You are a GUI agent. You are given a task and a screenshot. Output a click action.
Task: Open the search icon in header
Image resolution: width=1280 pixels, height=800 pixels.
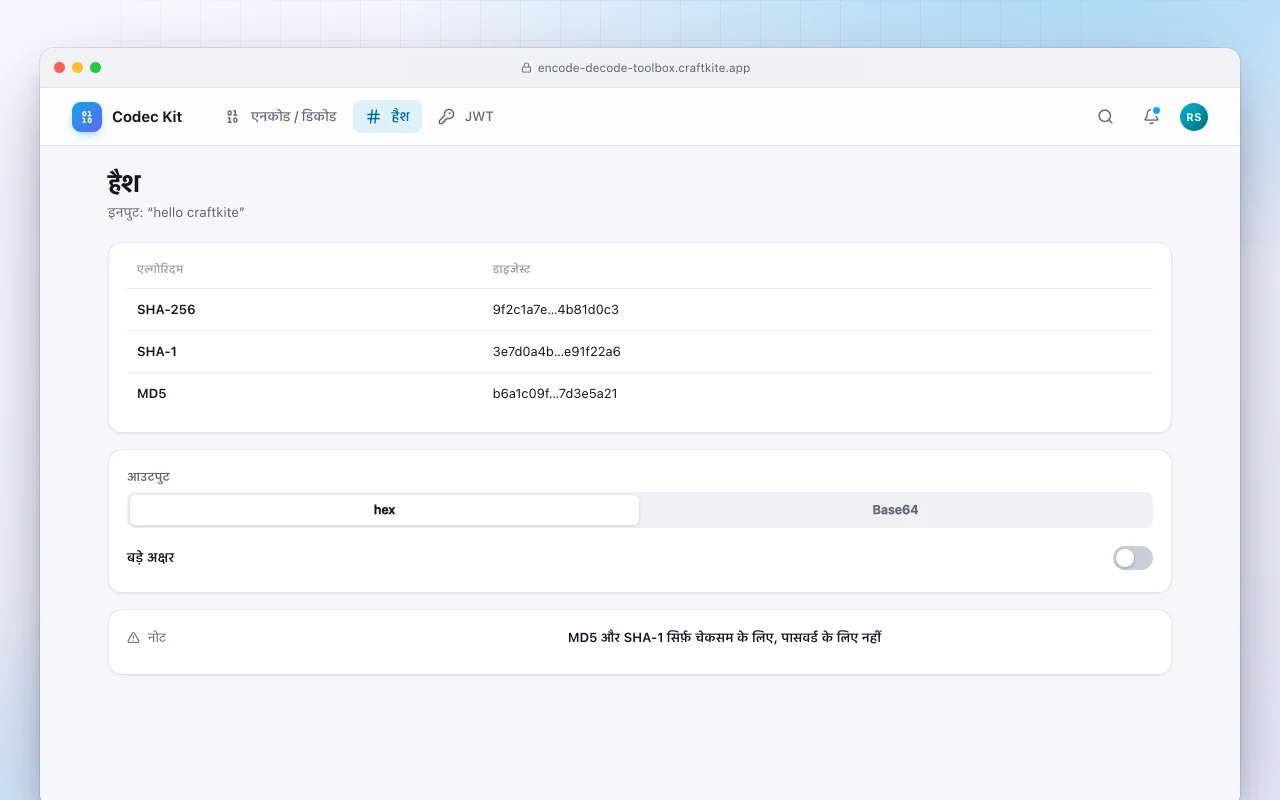[1105, 117]
